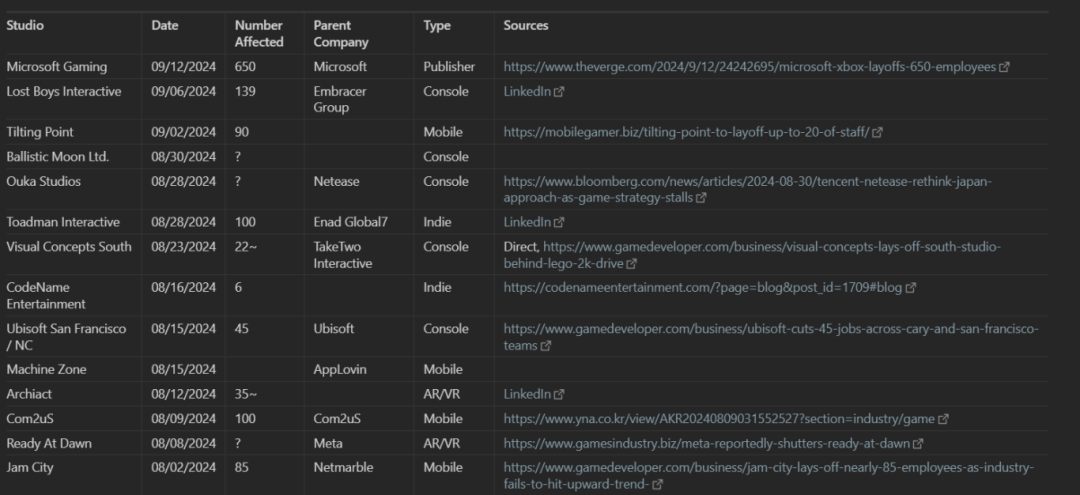Click the Number Affected column header
1080x495 pixels.
pyautogui.click(x=259, y=34)
